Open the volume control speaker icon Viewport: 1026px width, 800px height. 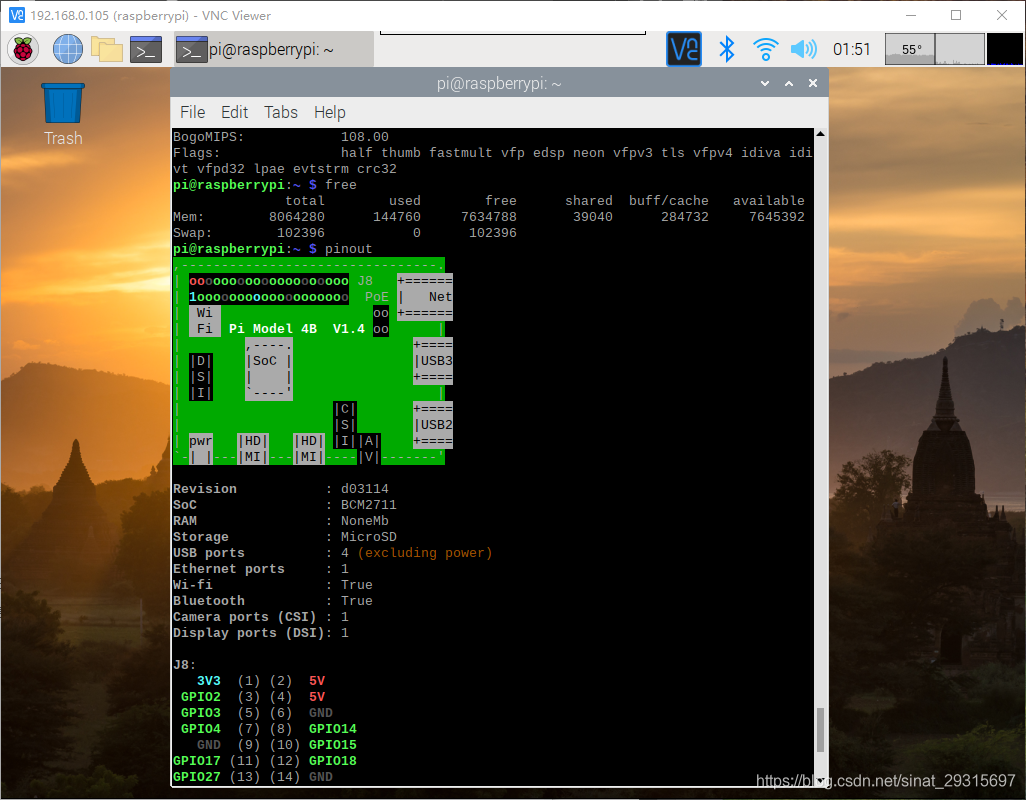804,49
